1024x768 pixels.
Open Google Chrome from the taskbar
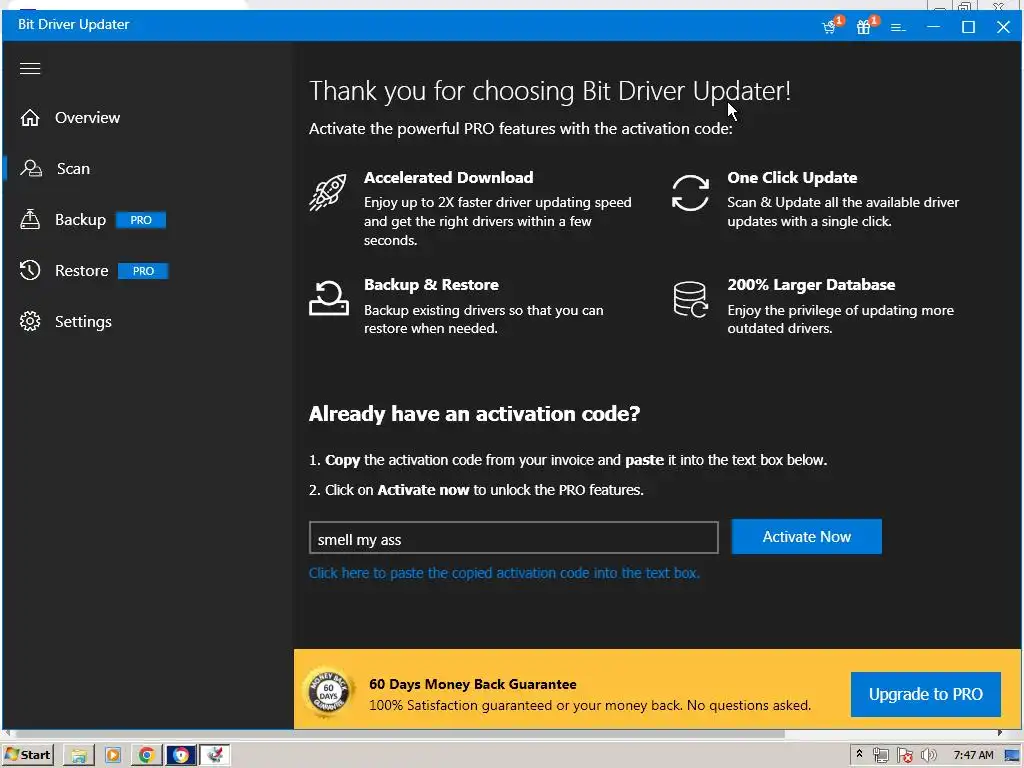(x=146, y=756)
